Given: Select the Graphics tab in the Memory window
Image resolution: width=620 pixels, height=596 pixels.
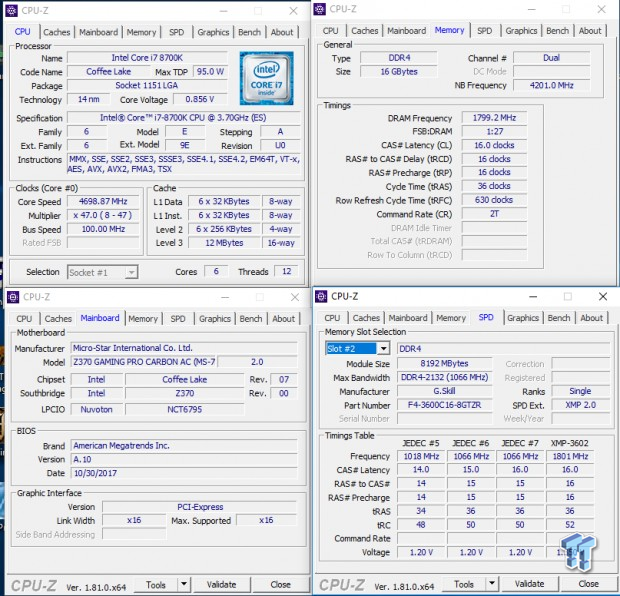Looking at the screenshot, I should tap(521, 31).
